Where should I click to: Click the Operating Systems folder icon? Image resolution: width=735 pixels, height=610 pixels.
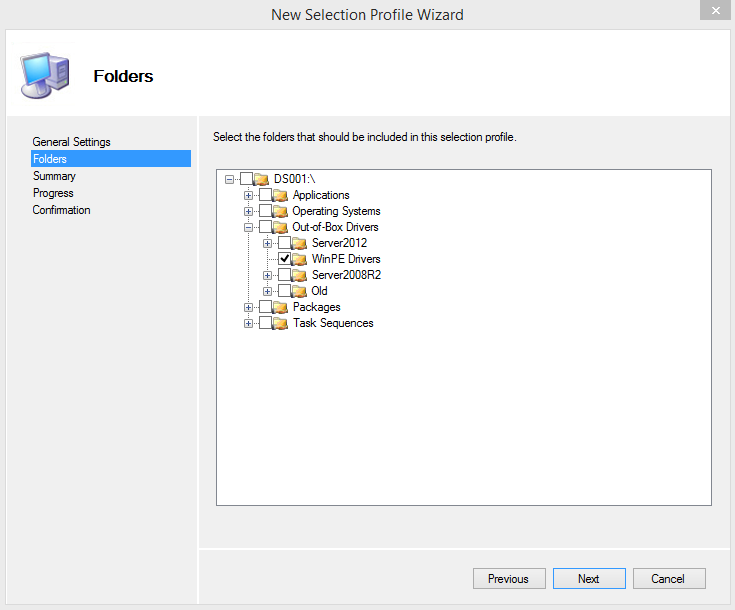click(x=280, y=211)
